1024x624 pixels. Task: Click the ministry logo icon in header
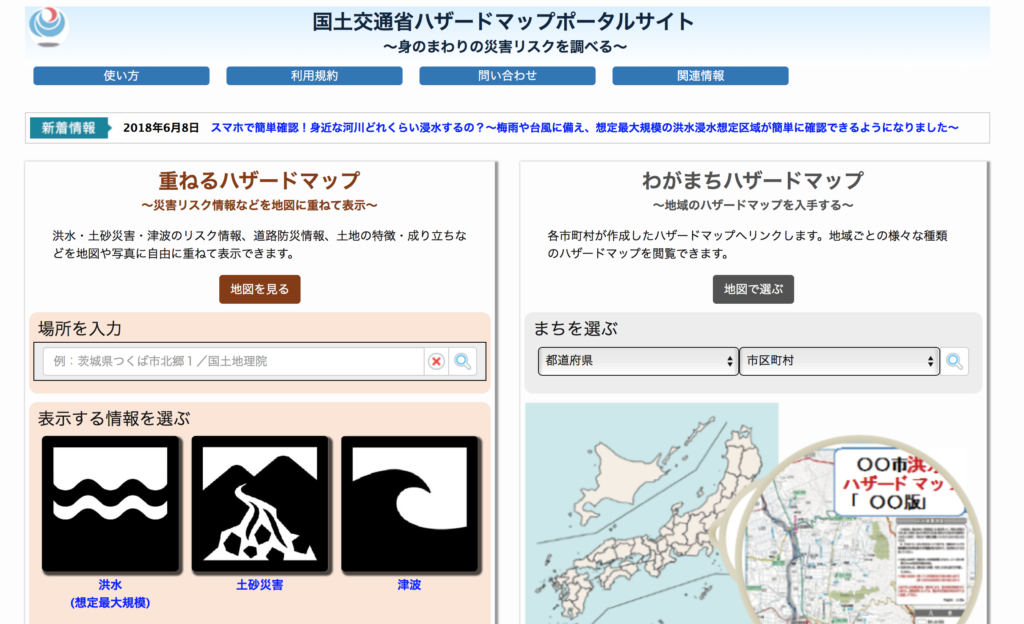pyautogui.click(x=47, y=27)
